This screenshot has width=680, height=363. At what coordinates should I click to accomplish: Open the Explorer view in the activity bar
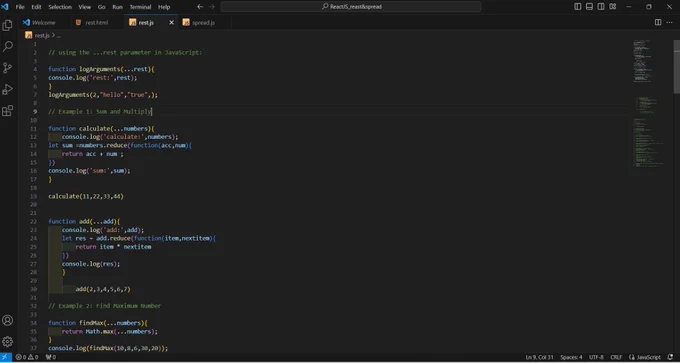click(7, 26)
